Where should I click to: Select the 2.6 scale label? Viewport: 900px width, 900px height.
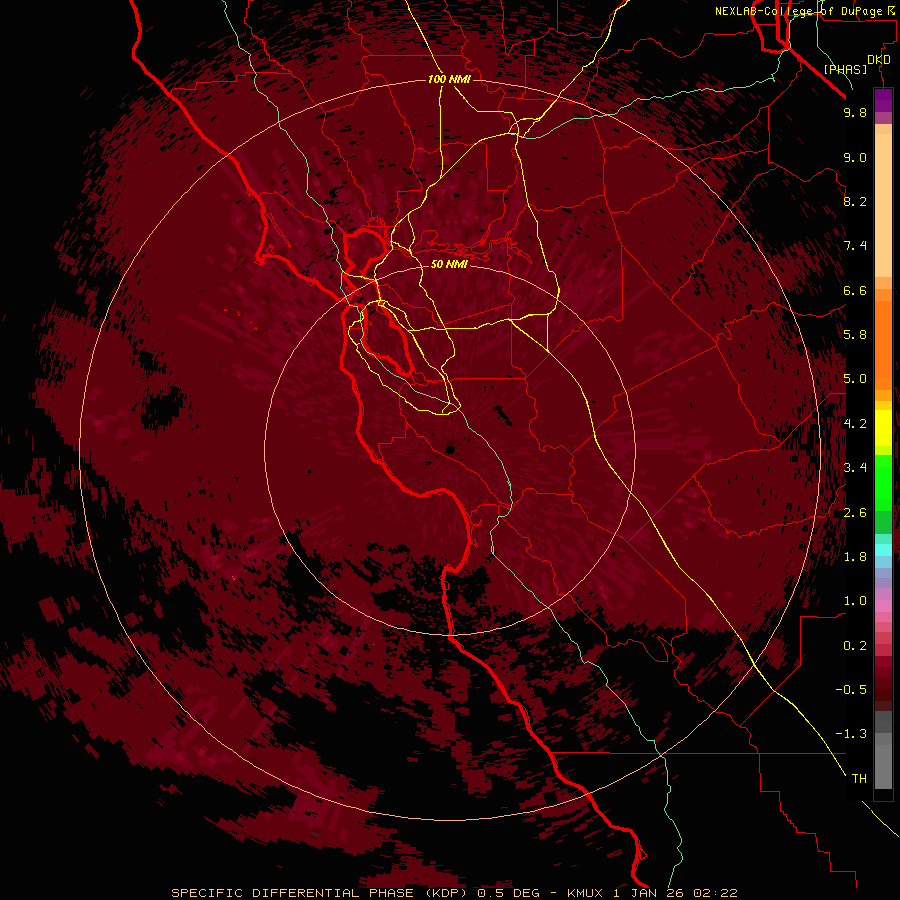pyautogui.click(x=855, y=513)
